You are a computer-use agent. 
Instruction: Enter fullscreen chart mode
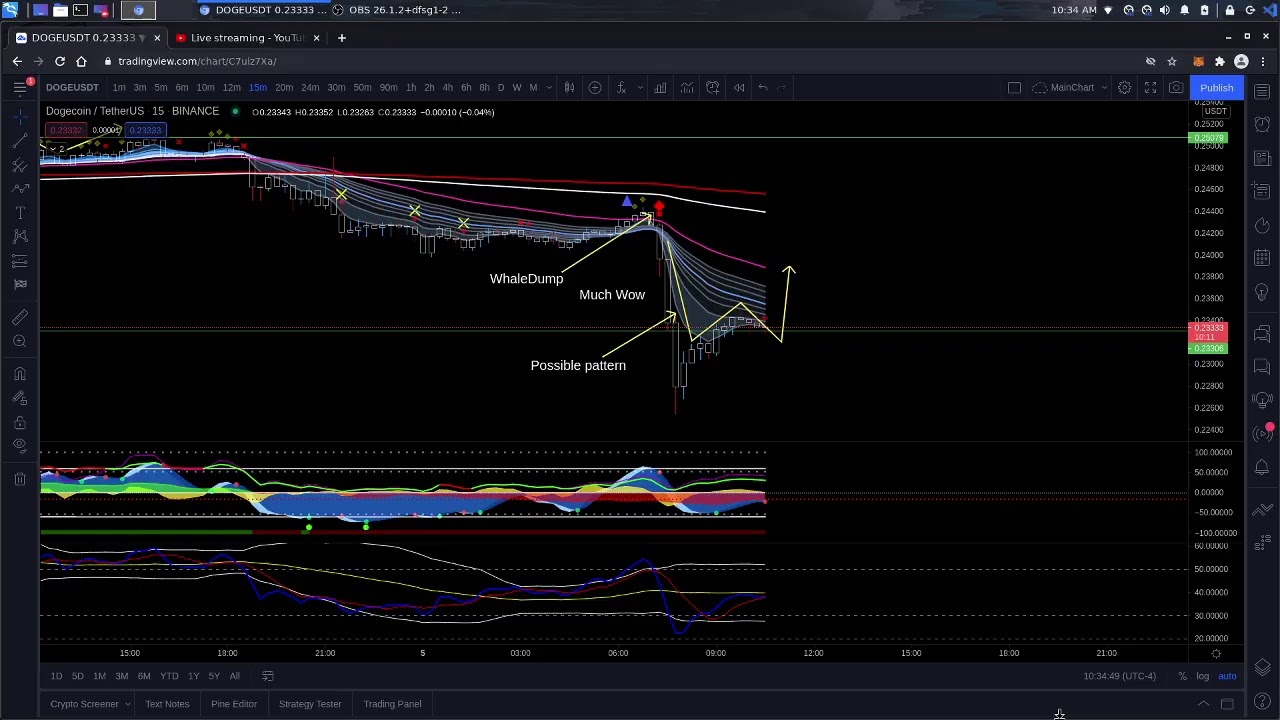click(1150, 88)
